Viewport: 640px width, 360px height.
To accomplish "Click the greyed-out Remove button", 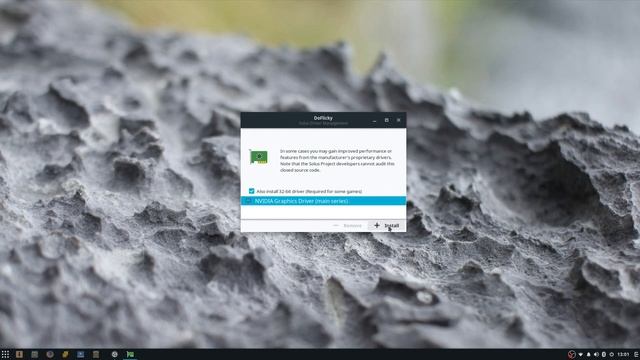I will point(348,225).
